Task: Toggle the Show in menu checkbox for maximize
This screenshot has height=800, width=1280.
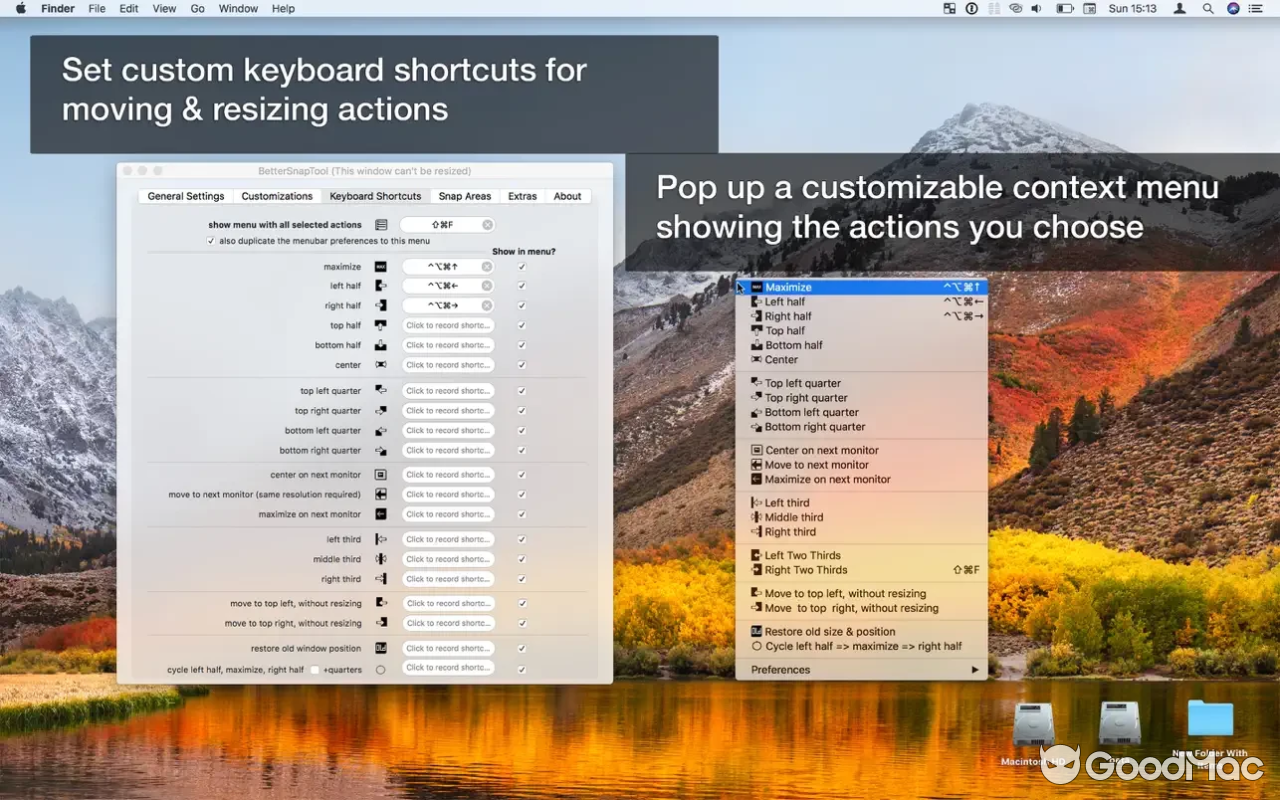Action: click(x=521, y=266)
